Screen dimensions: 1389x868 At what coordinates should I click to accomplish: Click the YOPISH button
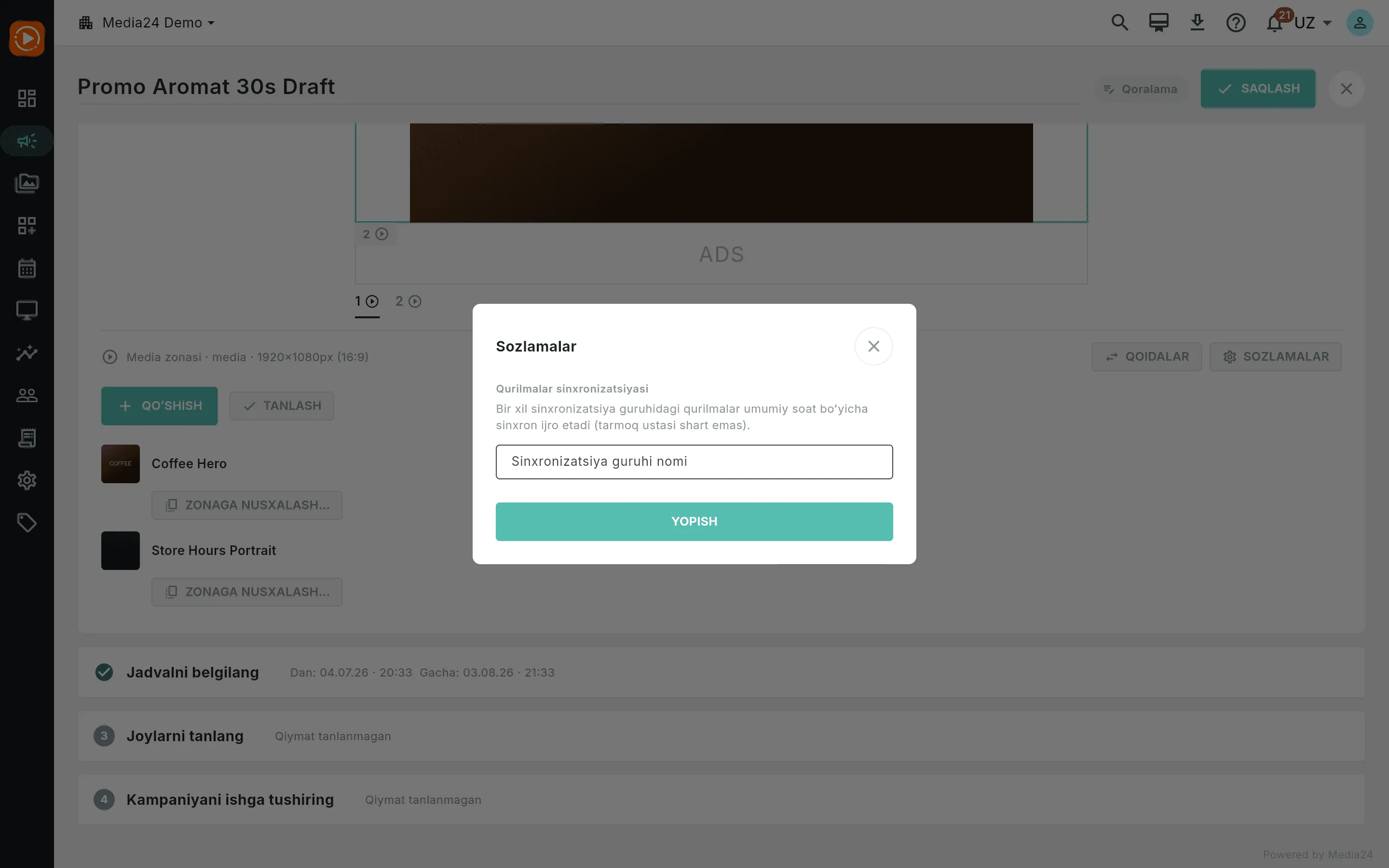pos(694,521)
